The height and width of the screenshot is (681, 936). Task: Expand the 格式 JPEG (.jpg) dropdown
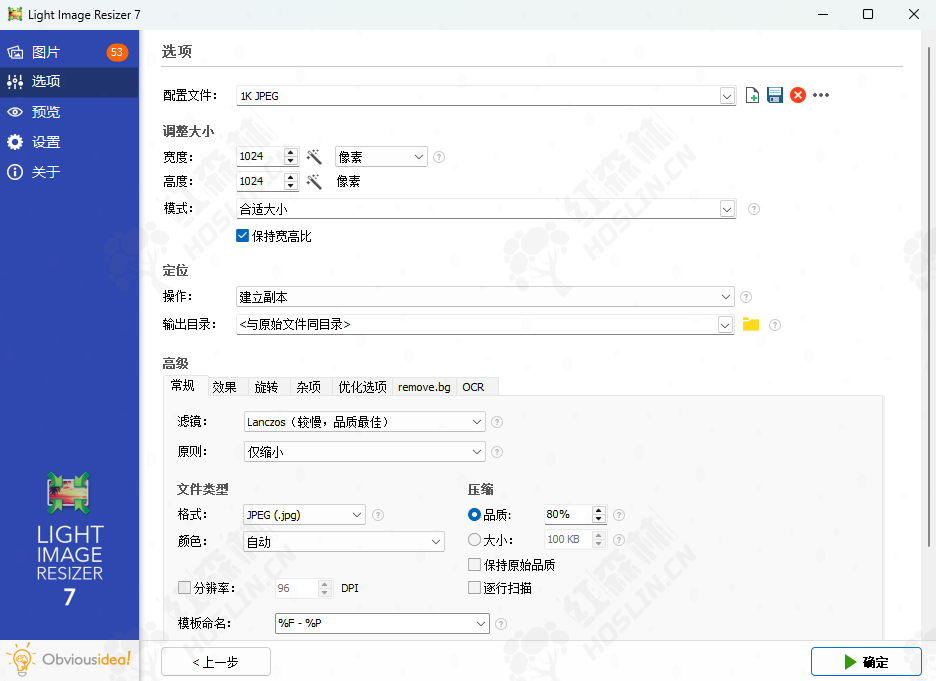[304, 514]
